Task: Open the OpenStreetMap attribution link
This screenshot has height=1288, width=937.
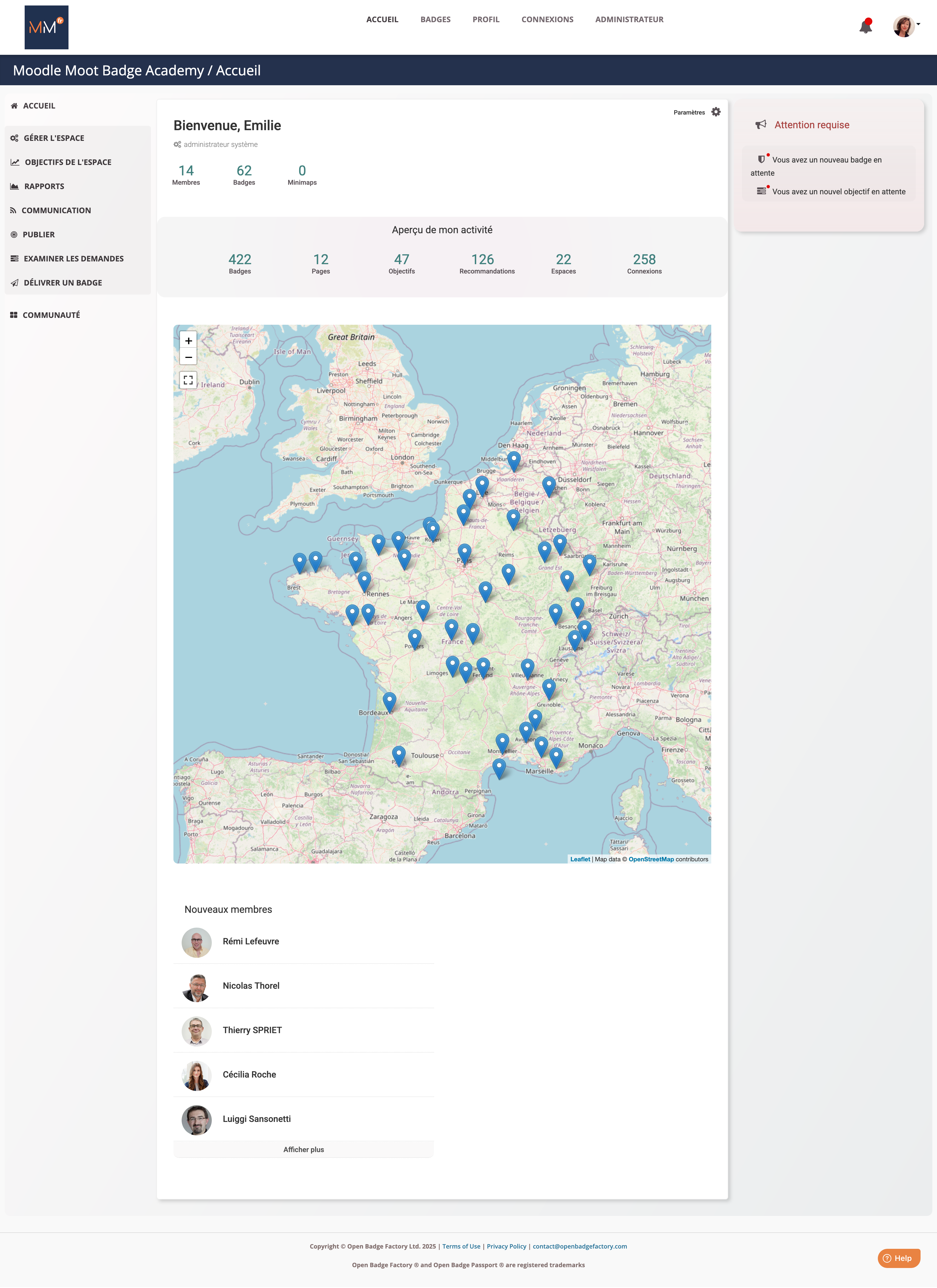Action: 651,859
